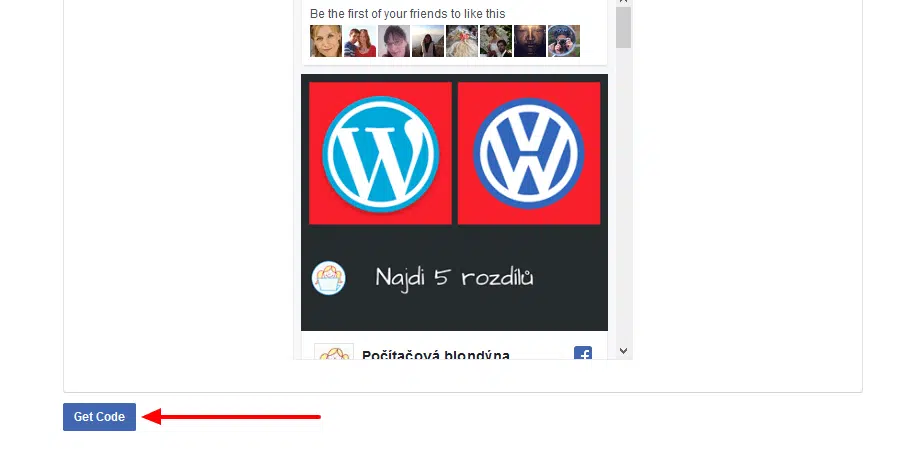922x449 pixels.
Task: Click the seventh friend photo, dark portrait
Action: pos(530,41)
